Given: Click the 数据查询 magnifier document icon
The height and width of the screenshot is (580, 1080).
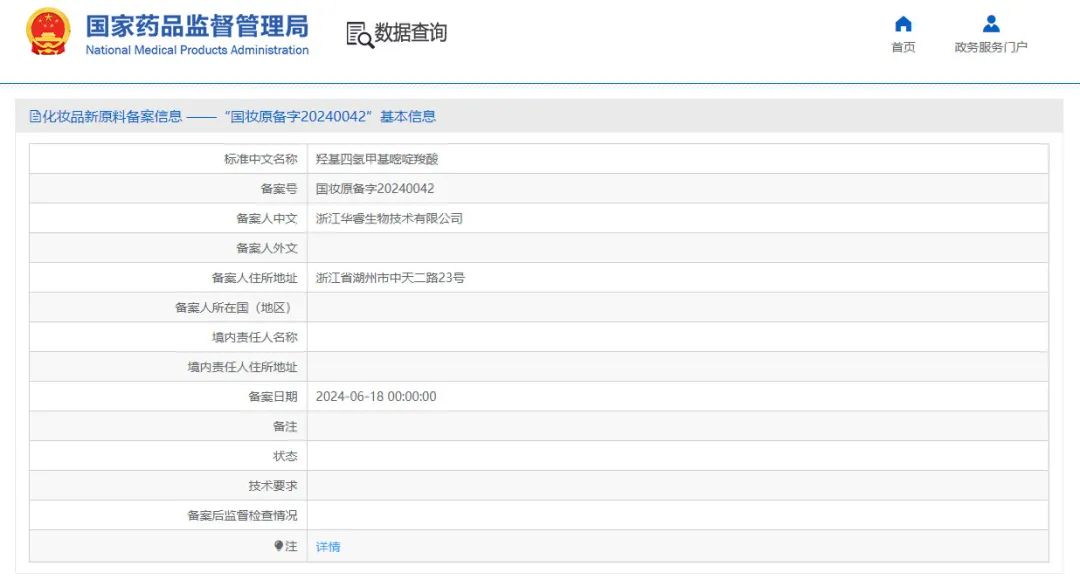Looking at the screenshot, I should click(x=360, y=35).
